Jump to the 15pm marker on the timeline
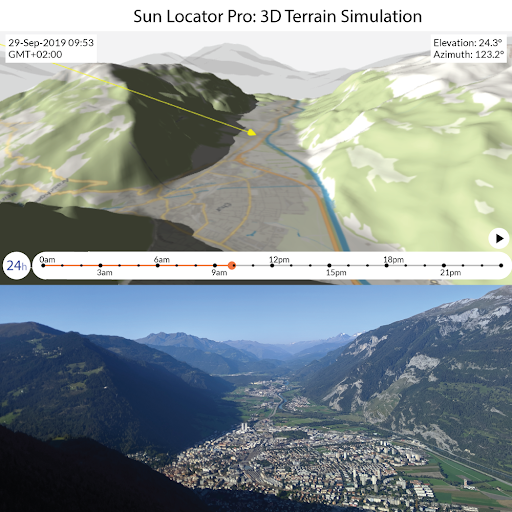The height and width of the screenshot is (512, 512). pos(329,265)
